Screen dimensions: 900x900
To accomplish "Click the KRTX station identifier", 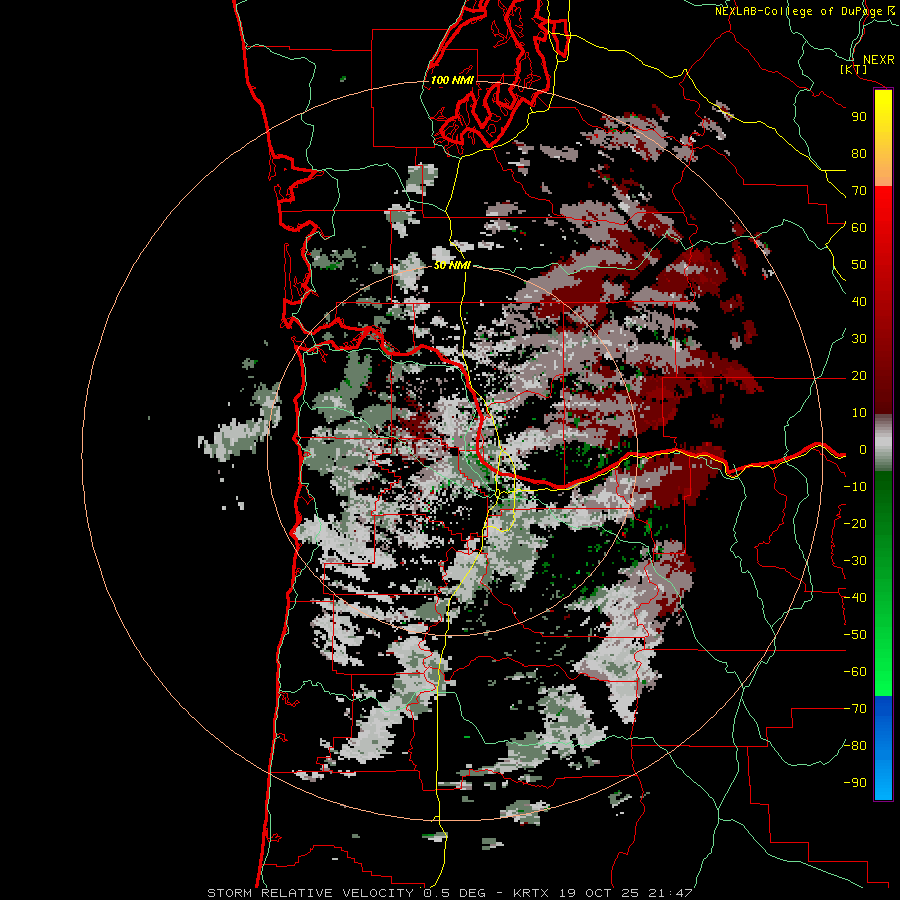I will point(531,893).
